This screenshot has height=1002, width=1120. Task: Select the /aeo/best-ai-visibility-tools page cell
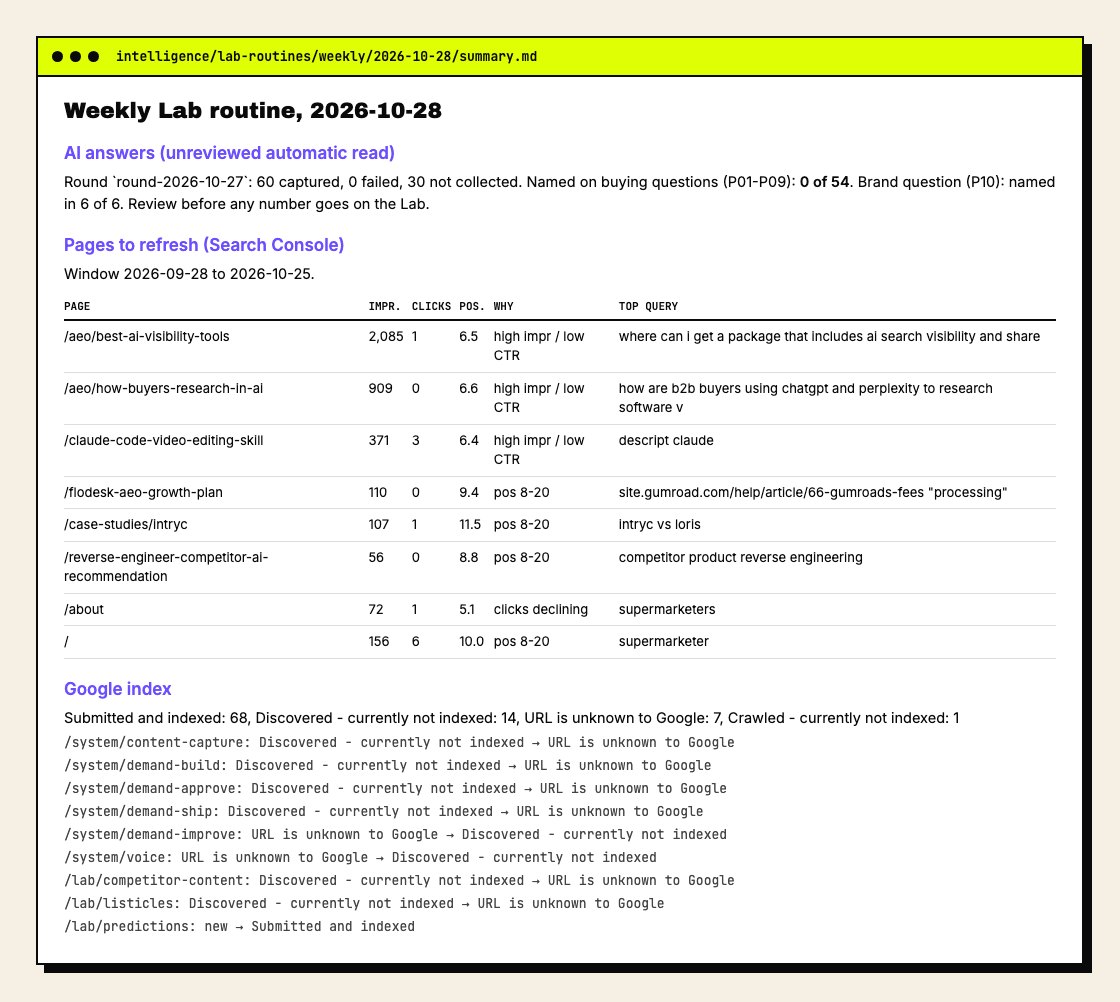pyautogui.click(x=147, y=336)
